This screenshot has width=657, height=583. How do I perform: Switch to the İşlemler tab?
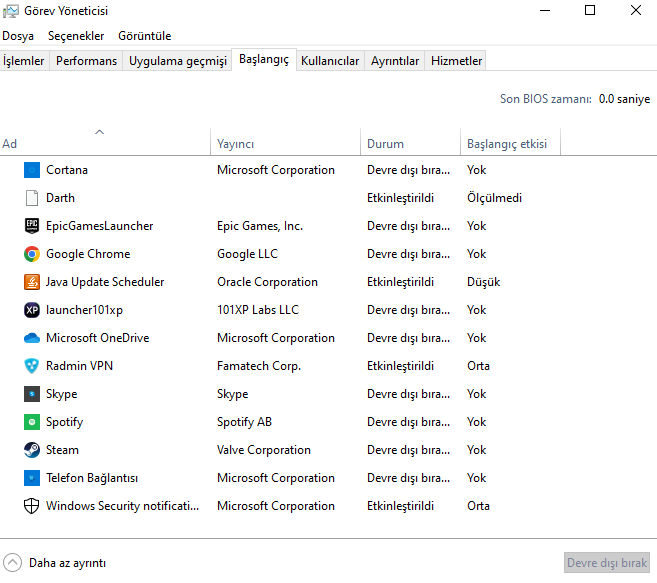click(x=24, y=61)
